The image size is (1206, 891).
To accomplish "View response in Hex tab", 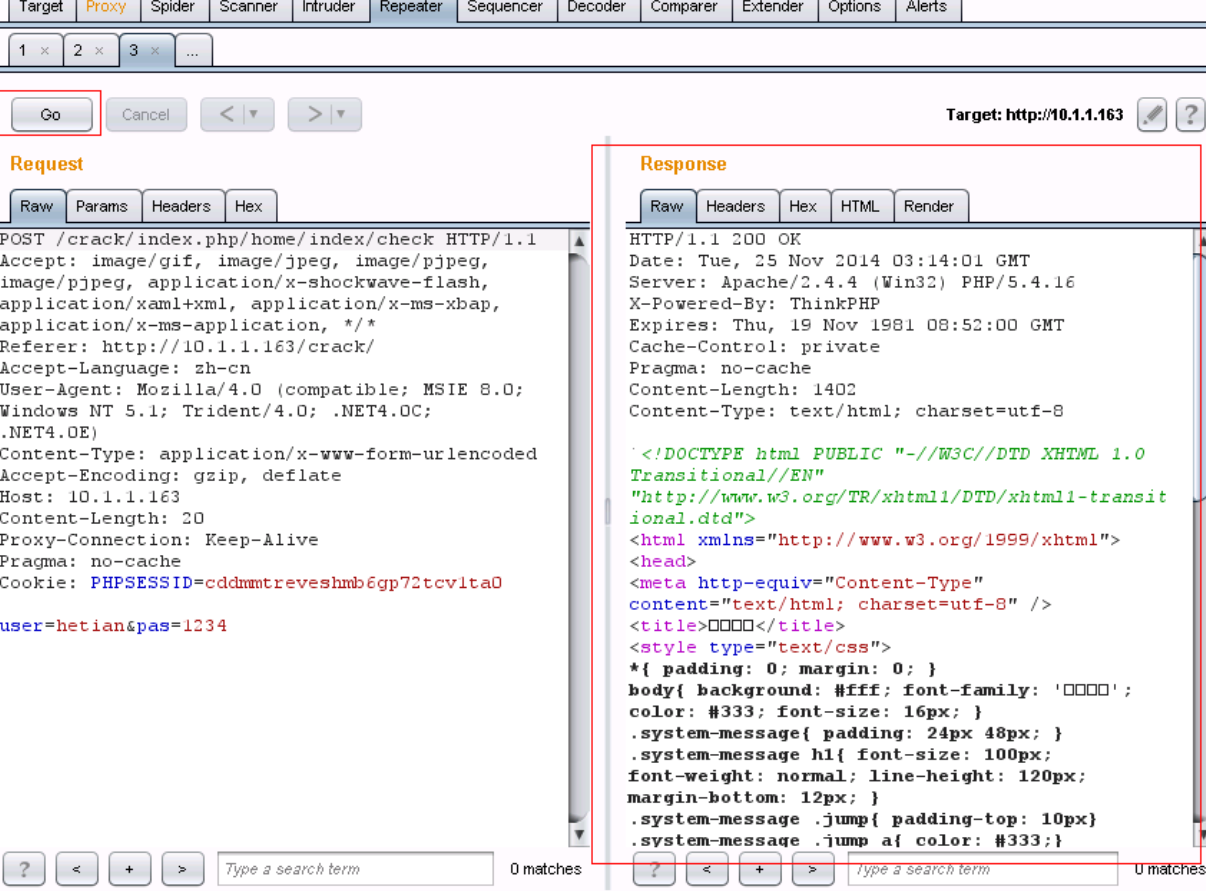I will click(x=802, y=206).
